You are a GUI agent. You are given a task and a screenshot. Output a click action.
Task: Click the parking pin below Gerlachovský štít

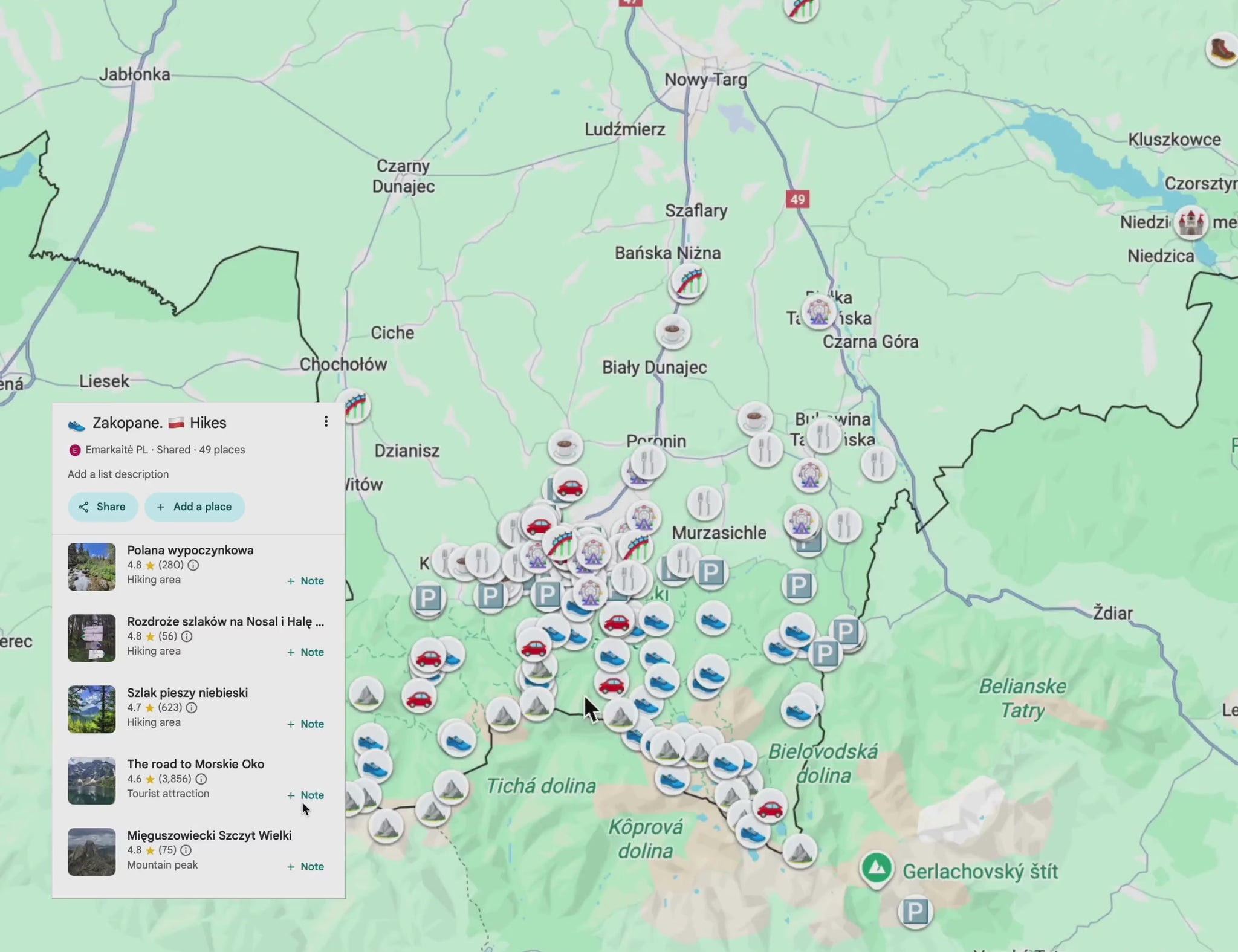915,911
